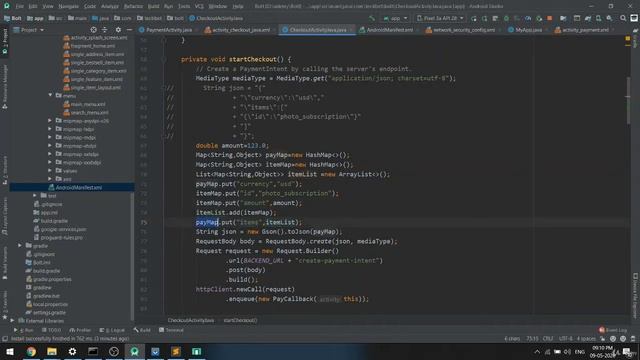Image resolution: width=640 pixels, height=360 pixels.
Task: Open the File menu
Action: pos(20,6)
